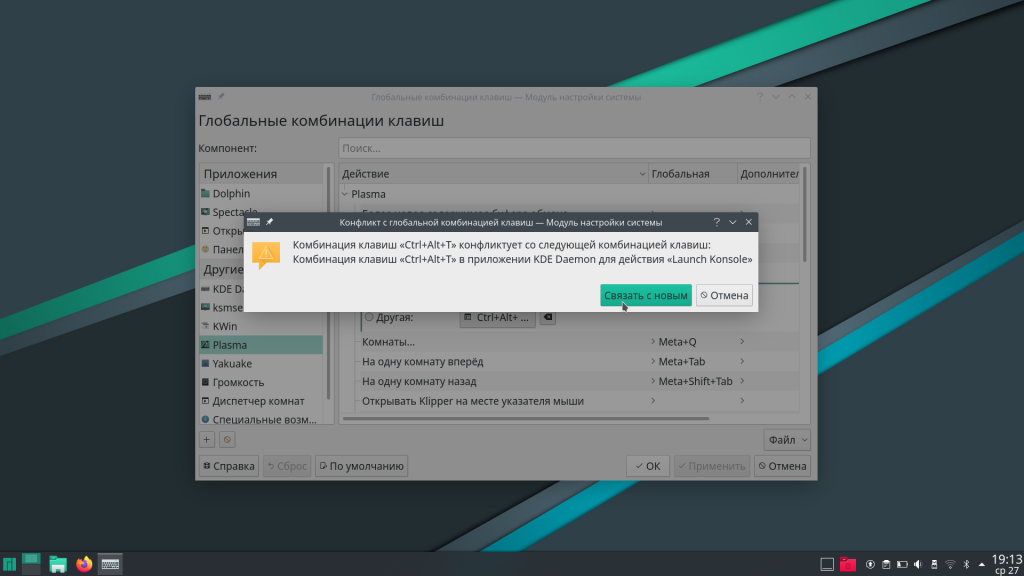Open Firefox from the taskbar
Viewport: 1024px width, 576px height.
pos(84,564)
